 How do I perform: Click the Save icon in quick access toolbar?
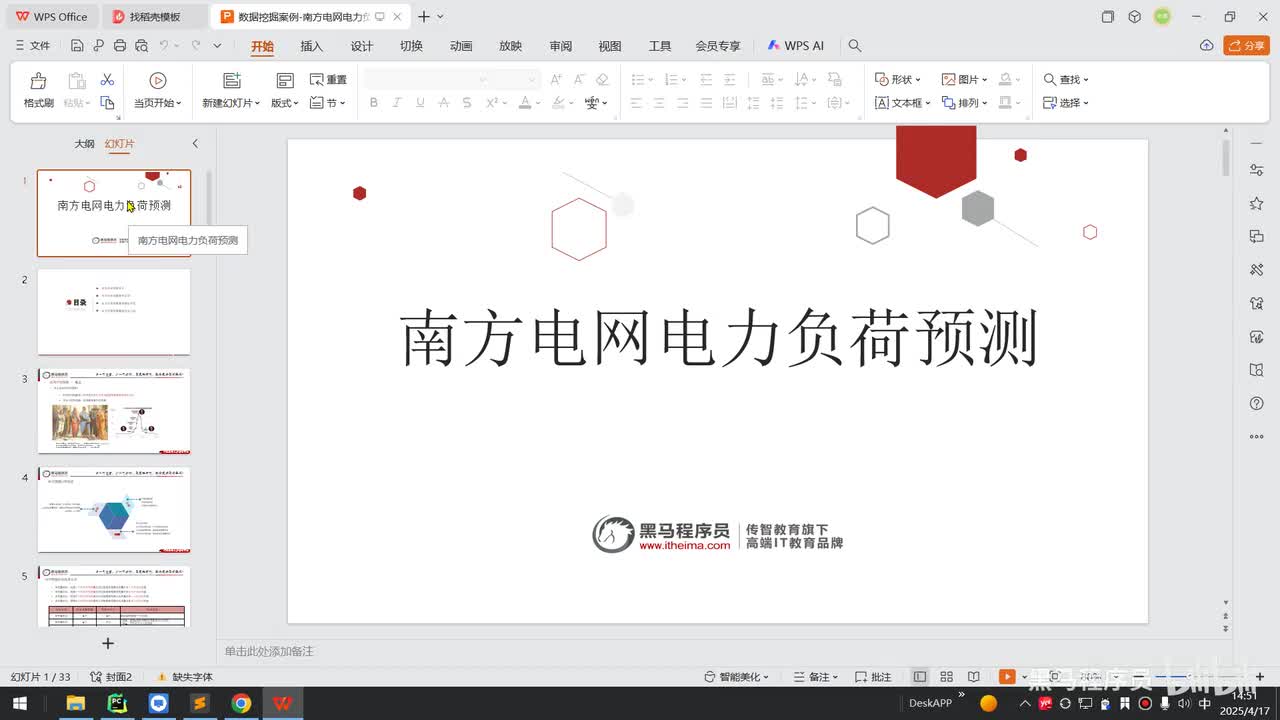(x=77, y=46)
